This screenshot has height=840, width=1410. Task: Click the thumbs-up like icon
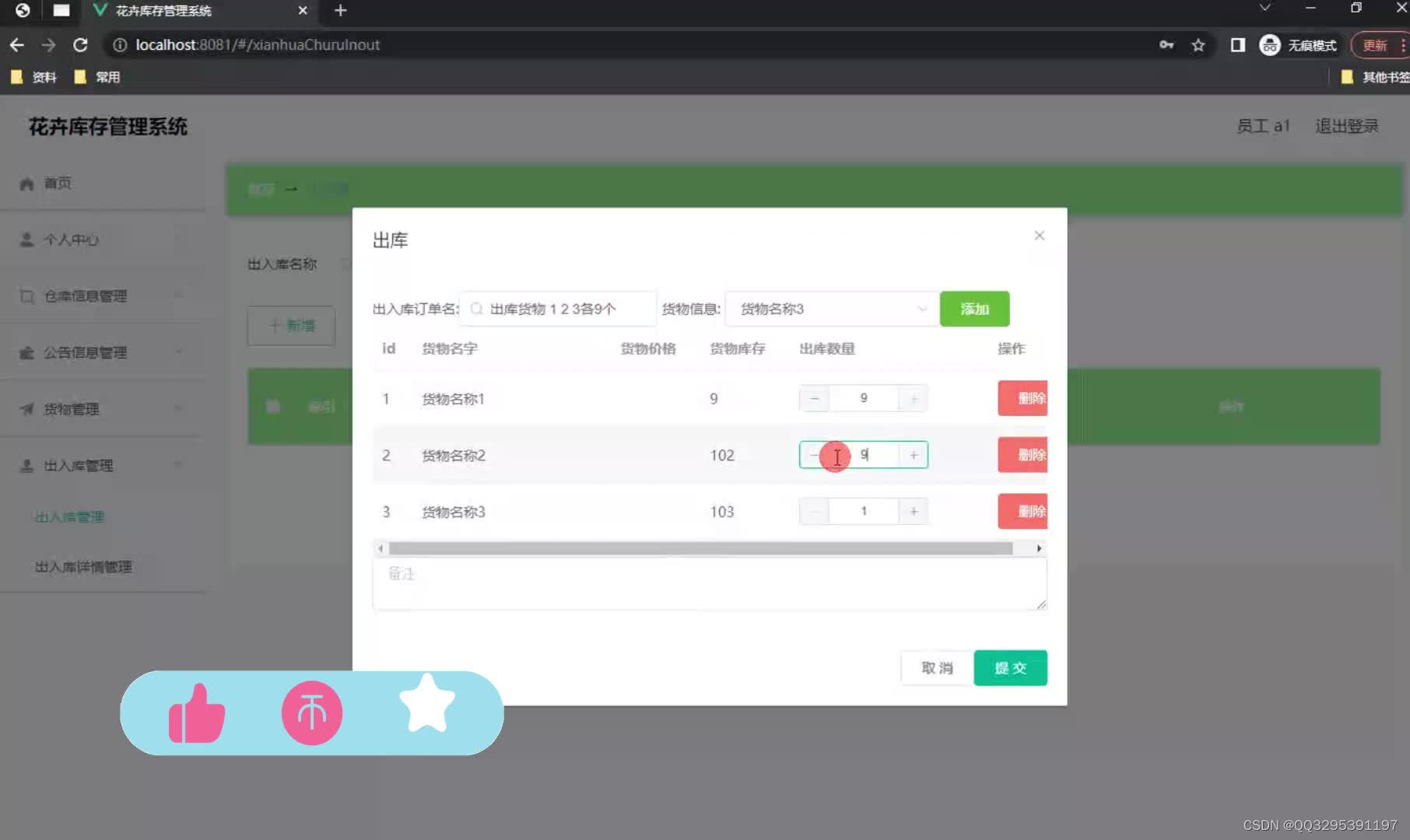pos(196,712)
